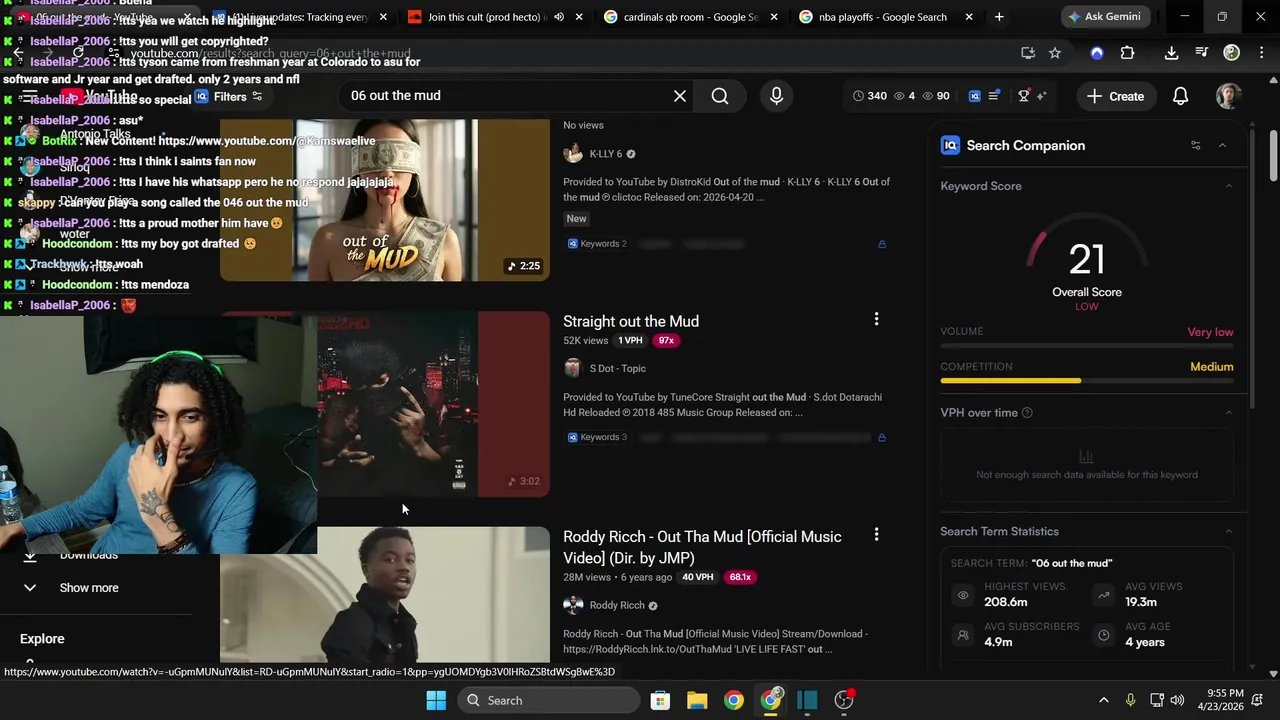
Task: Open Roddy Ricch Out Tha Mud video title
Action: [x=702, y=547]
